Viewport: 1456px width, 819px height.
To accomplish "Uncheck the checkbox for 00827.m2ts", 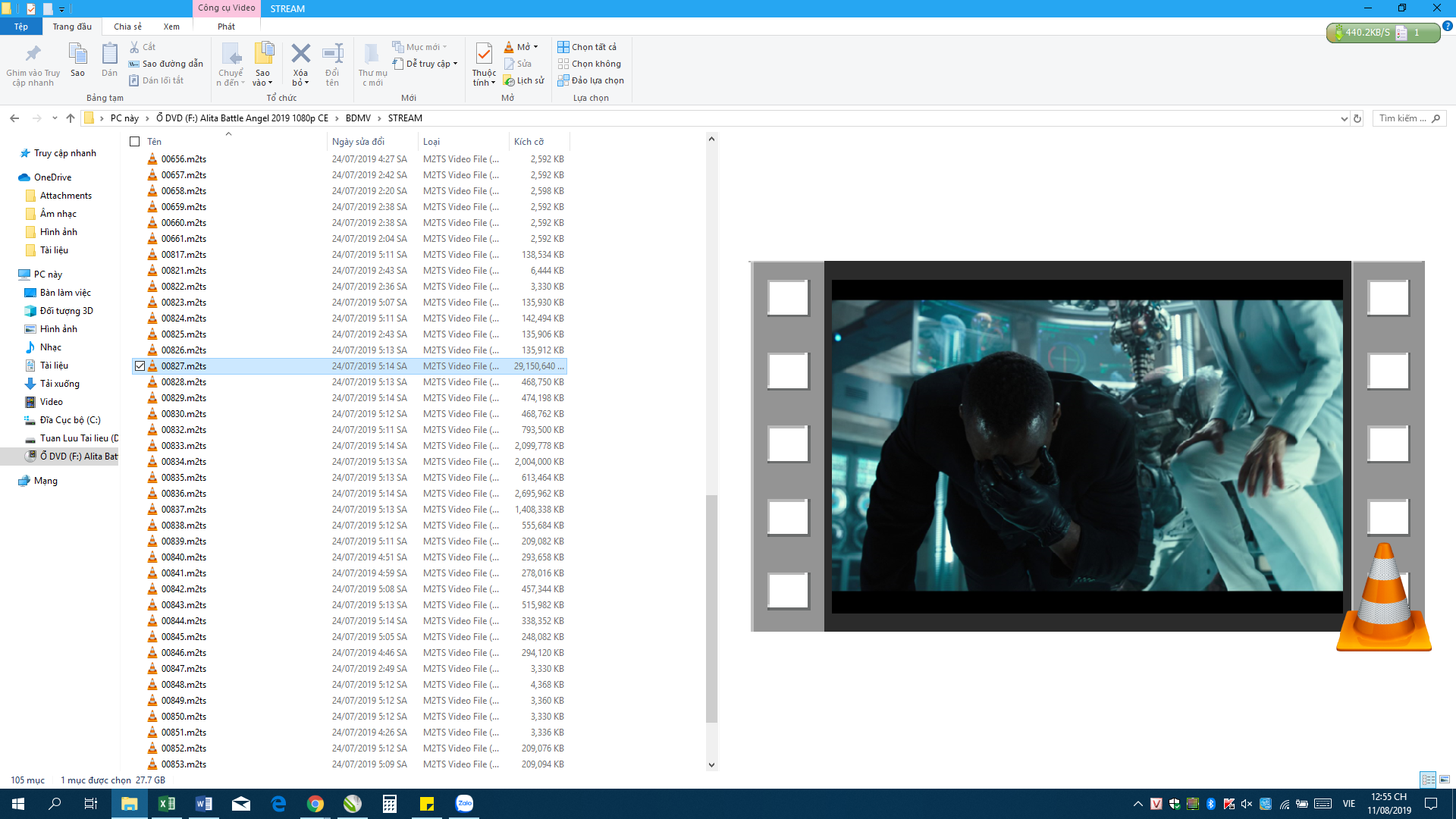I will tap(140, 366).
